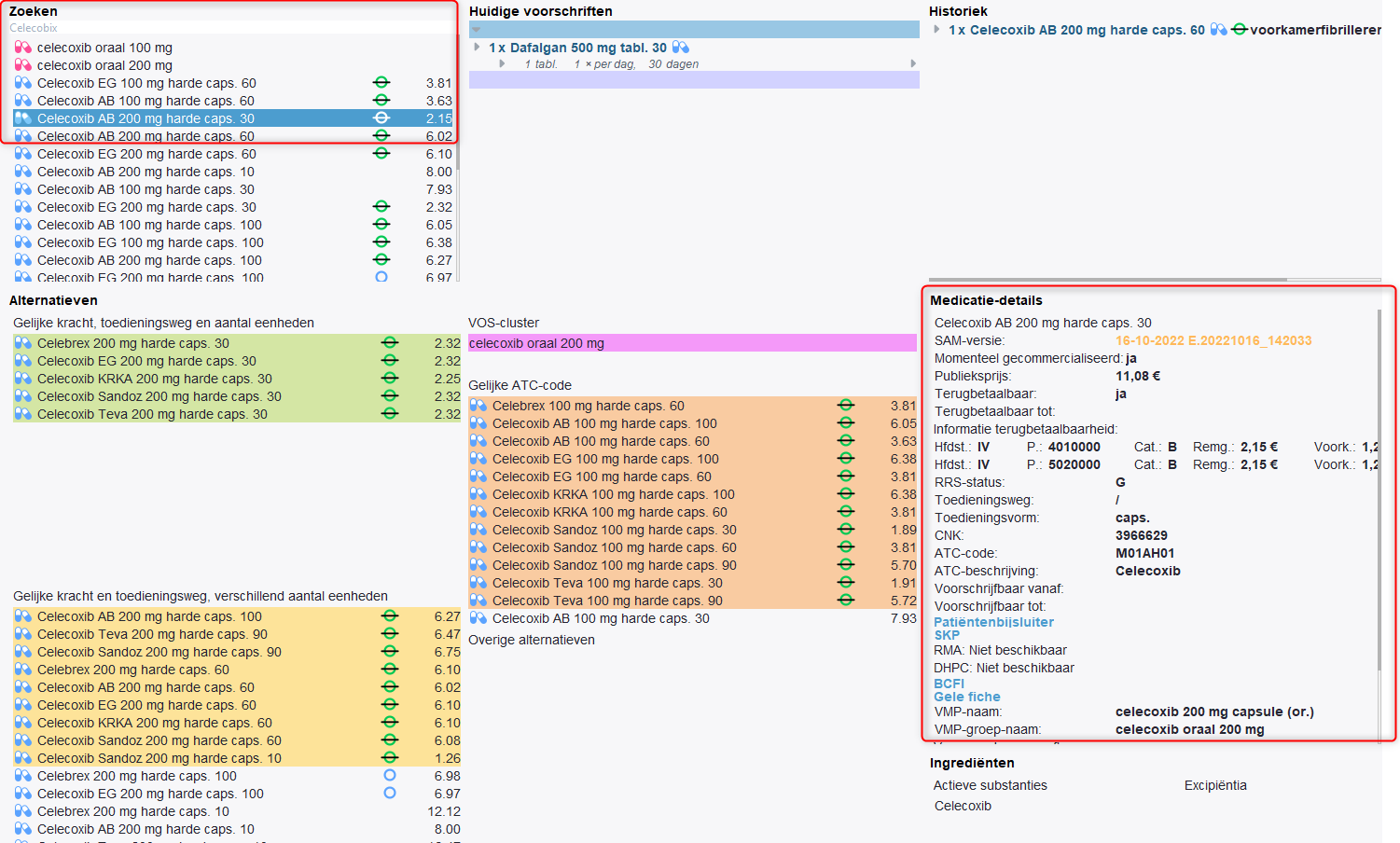Click green symbol of Celecoxib EG 100 mg caps. 60 in Zoeken
This screenshot has width=1400, height=843.
(x=381, y=82)
